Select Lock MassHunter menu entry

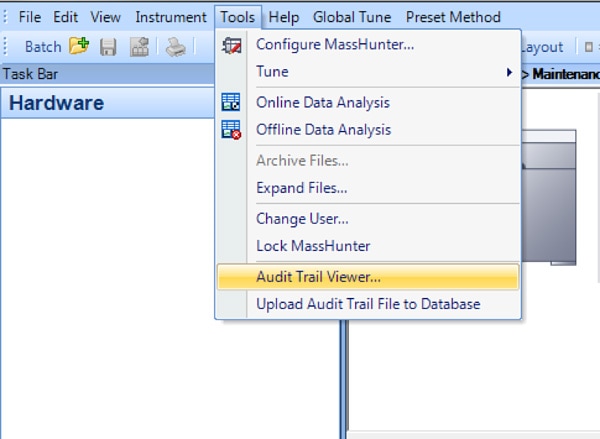[313, 246]
